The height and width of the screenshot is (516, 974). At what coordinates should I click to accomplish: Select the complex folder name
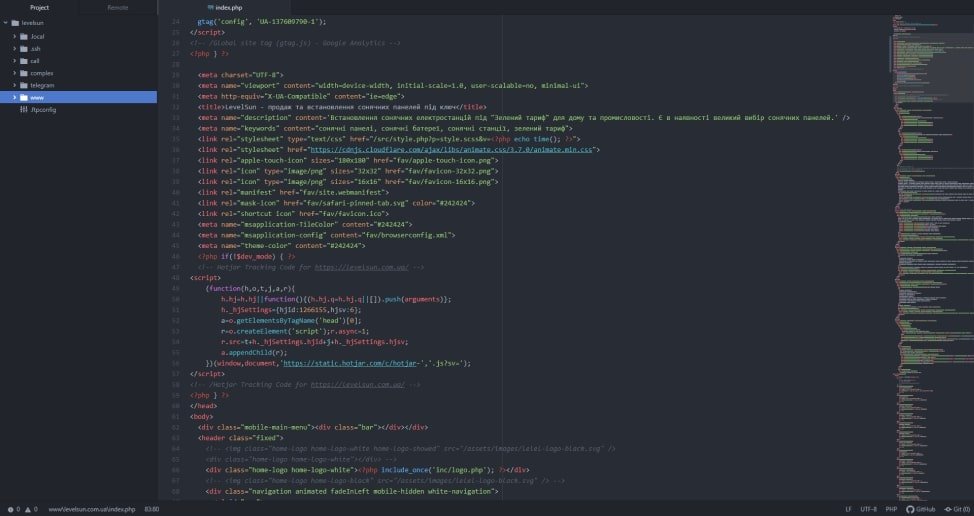(x=42, y=73)
